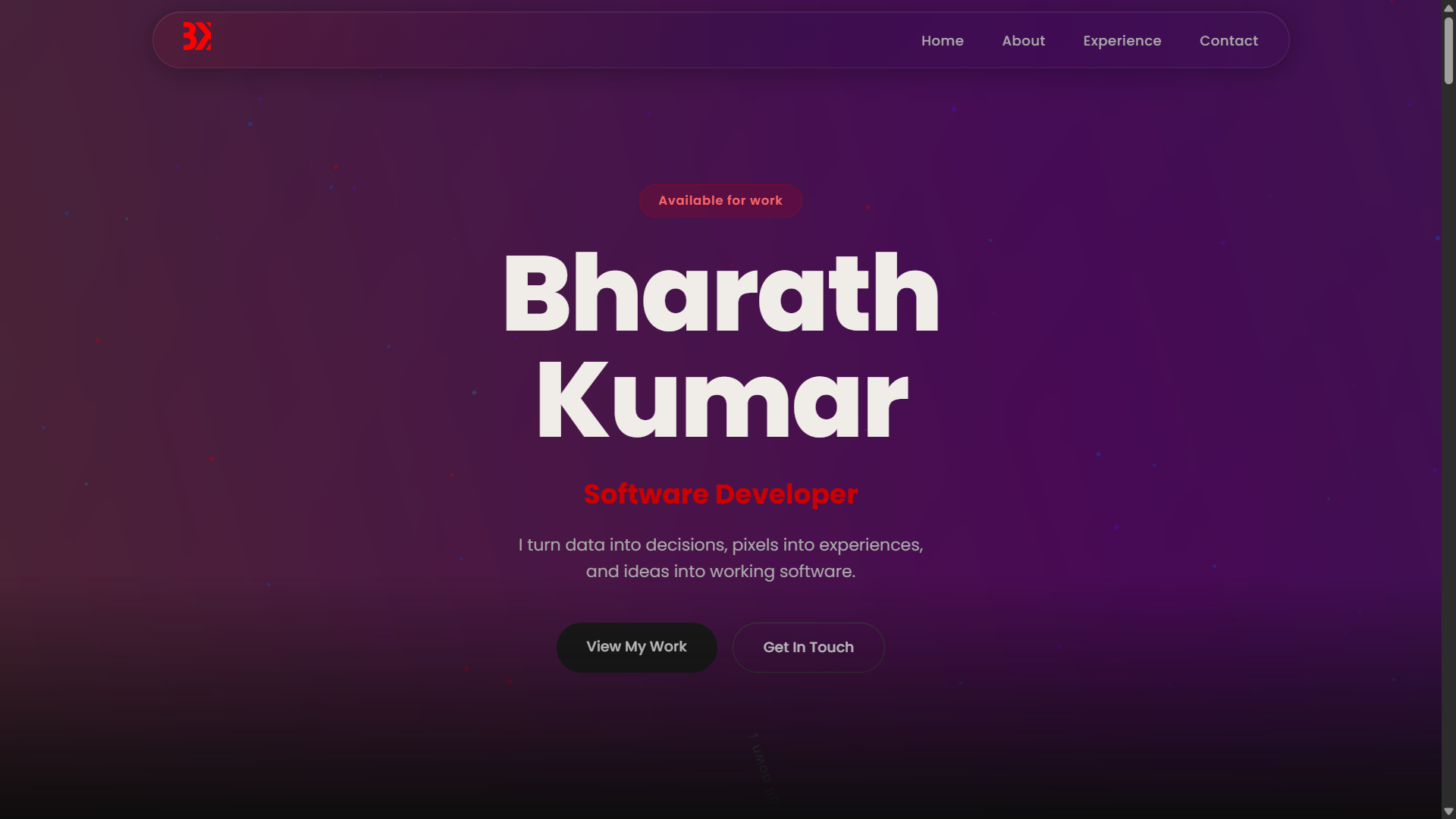Select Contact in the navigation bar

point(1228,41)
